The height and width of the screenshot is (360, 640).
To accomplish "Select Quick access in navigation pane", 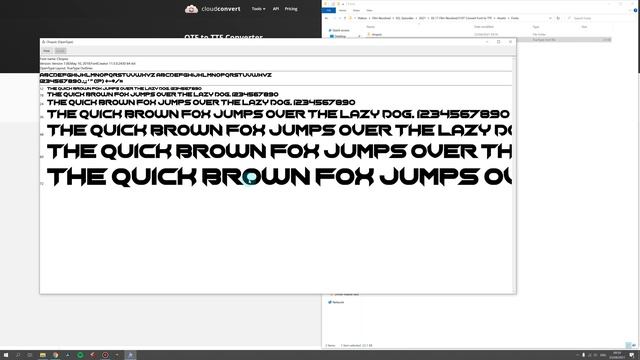I will [339, 30].
